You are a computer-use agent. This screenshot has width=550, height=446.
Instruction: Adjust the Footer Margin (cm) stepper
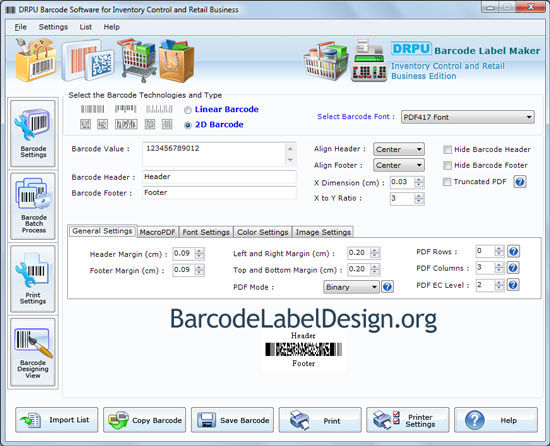point(199,270)
